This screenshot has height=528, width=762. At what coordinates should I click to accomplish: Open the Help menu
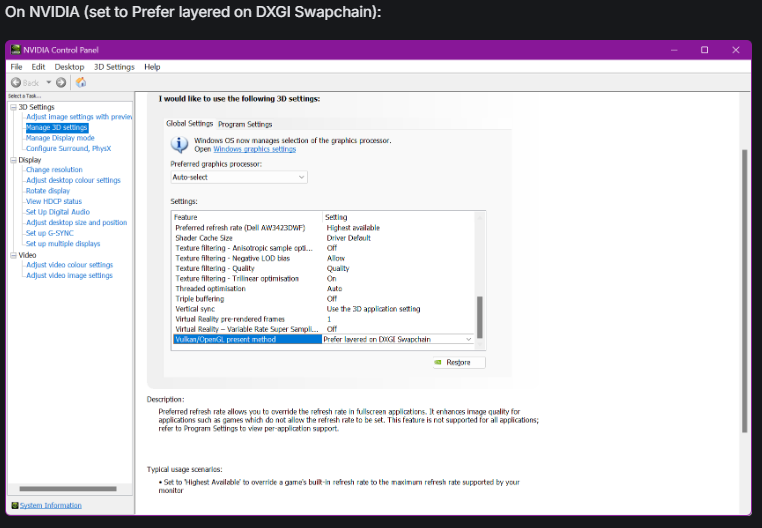[152, 67]
